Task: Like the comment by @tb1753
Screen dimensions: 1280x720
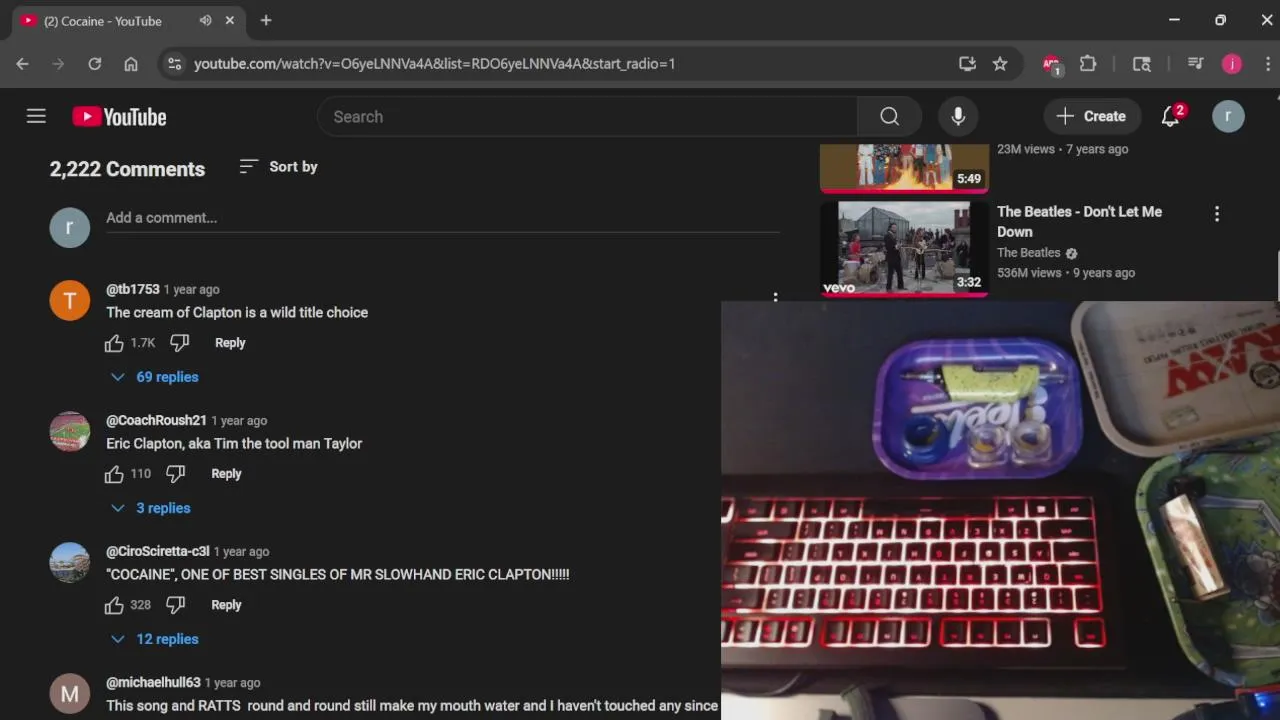Action: click(114, 343)
